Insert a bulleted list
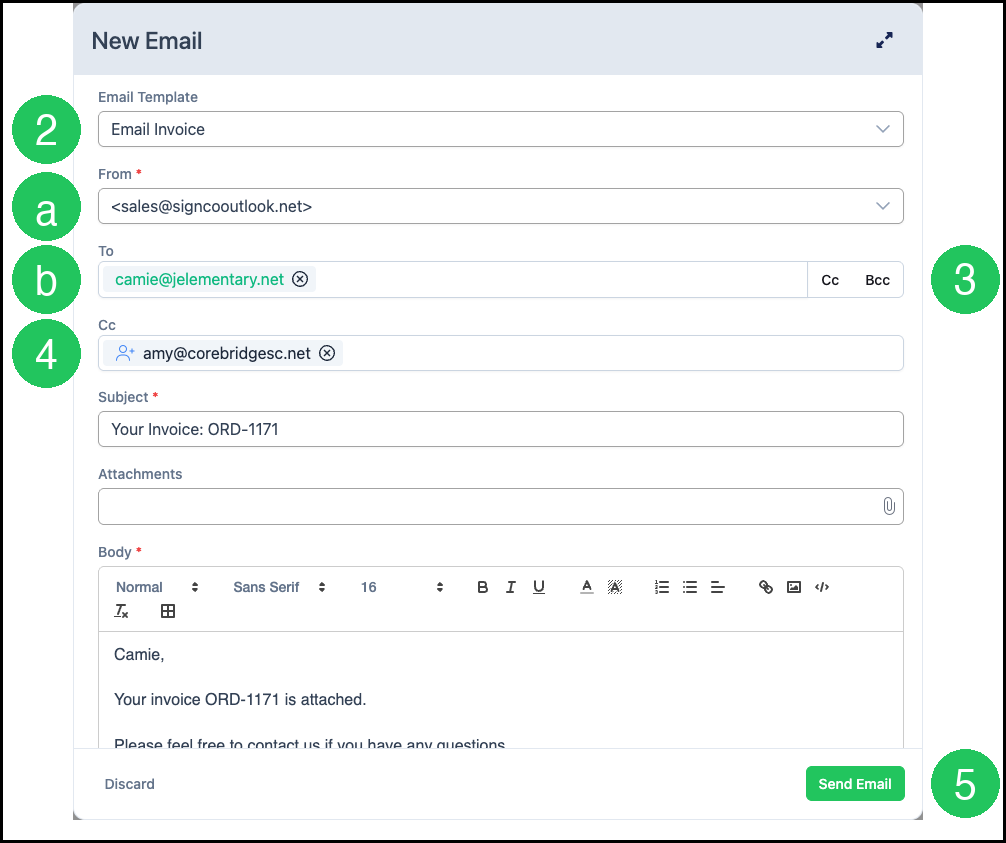The width and height of the screenshot is (1006, 843). 690,587
